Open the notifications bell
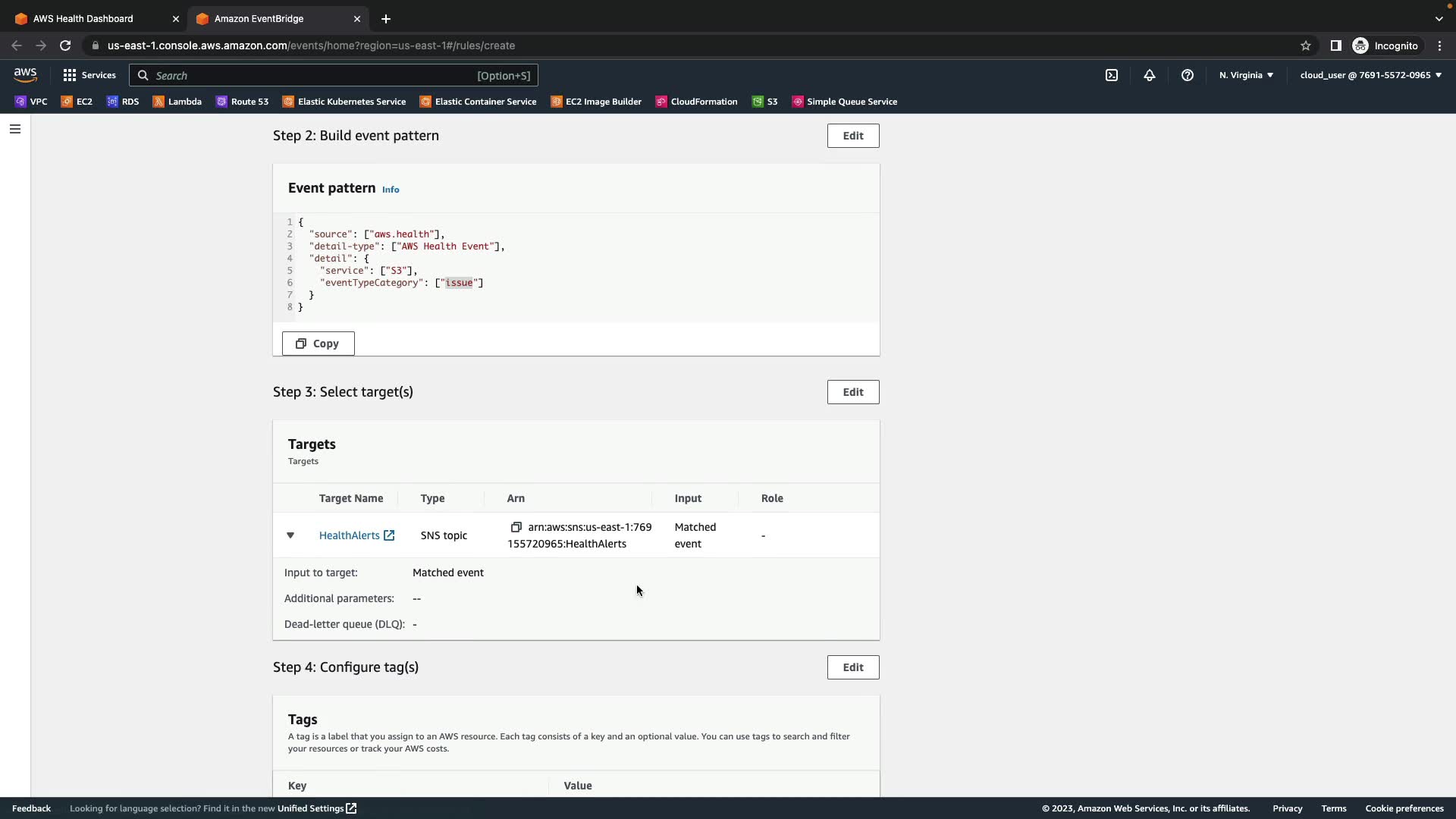1456x819 pixels. click(x=1150, y=75)
